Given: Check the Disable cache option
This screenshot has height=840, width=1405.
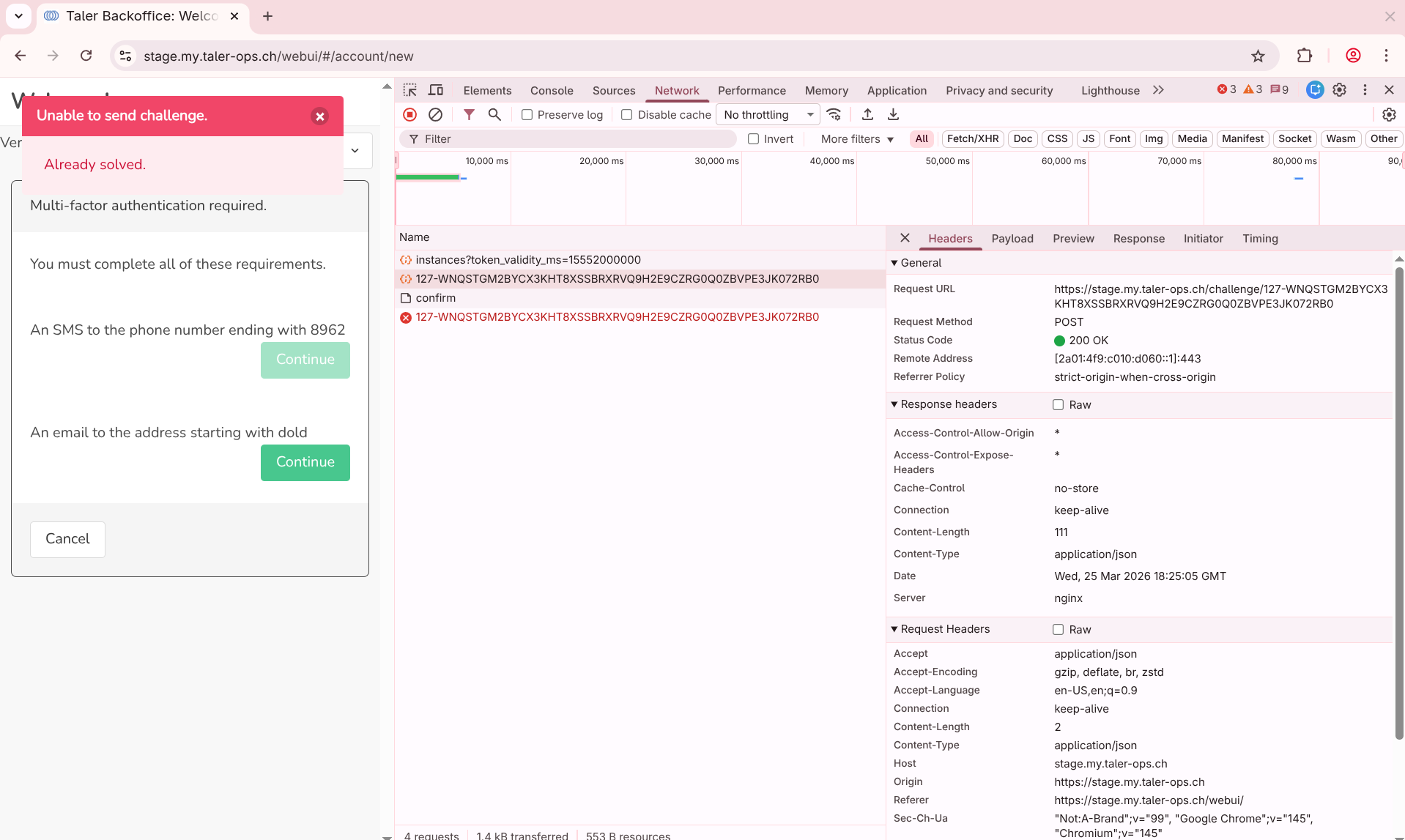Looking at the screenshot, I should pyautogui.click(x=627, y=115).
